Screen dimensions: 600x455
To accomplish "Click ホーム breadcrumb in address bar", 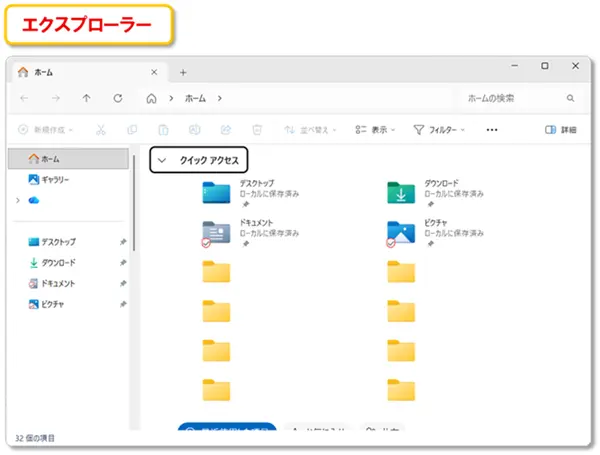I will point(196,98).
